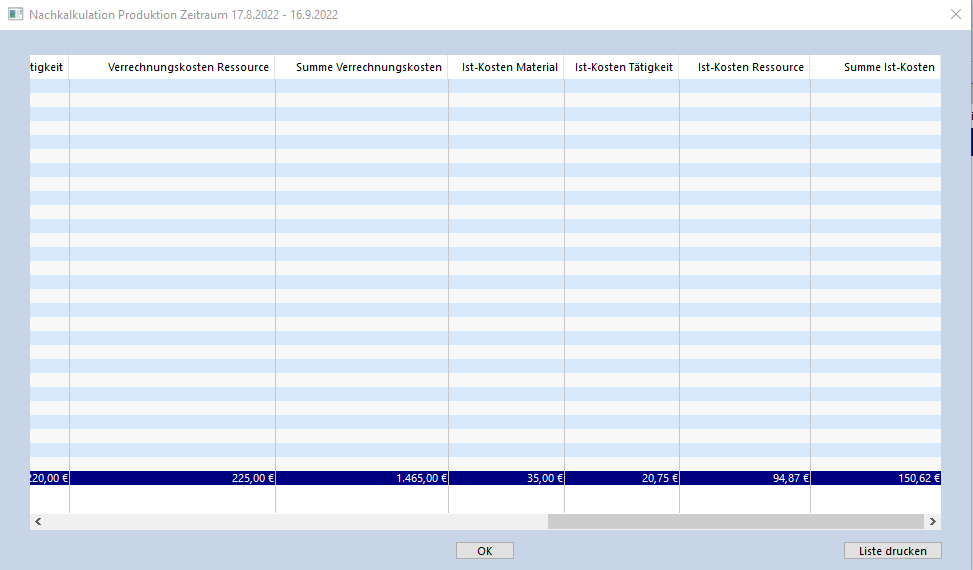Click the 35,00 € total in Ist-Kosten Material
973x570 pixels.
pos(507,478)
